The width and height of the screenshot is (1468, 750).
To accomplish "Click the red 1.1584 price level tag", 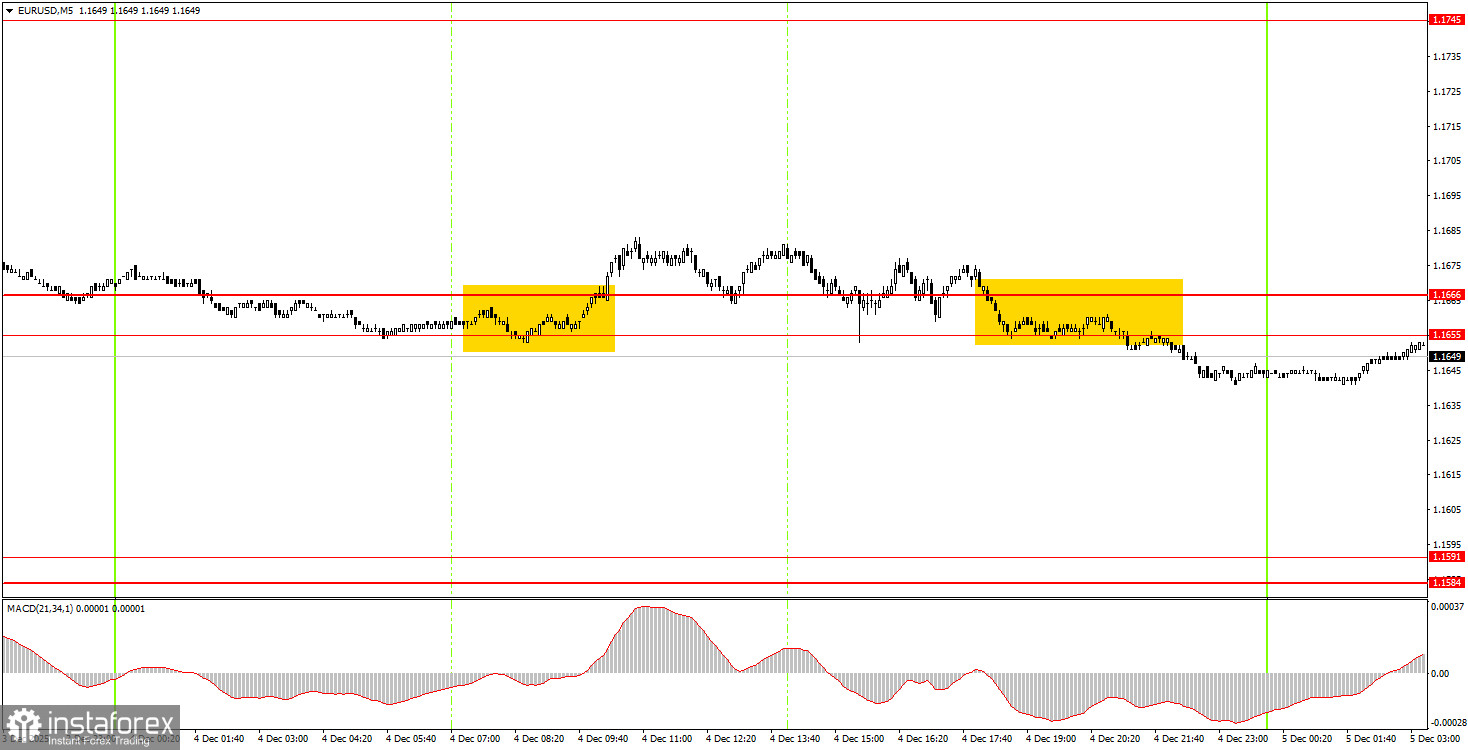I will pos(1448,582).
